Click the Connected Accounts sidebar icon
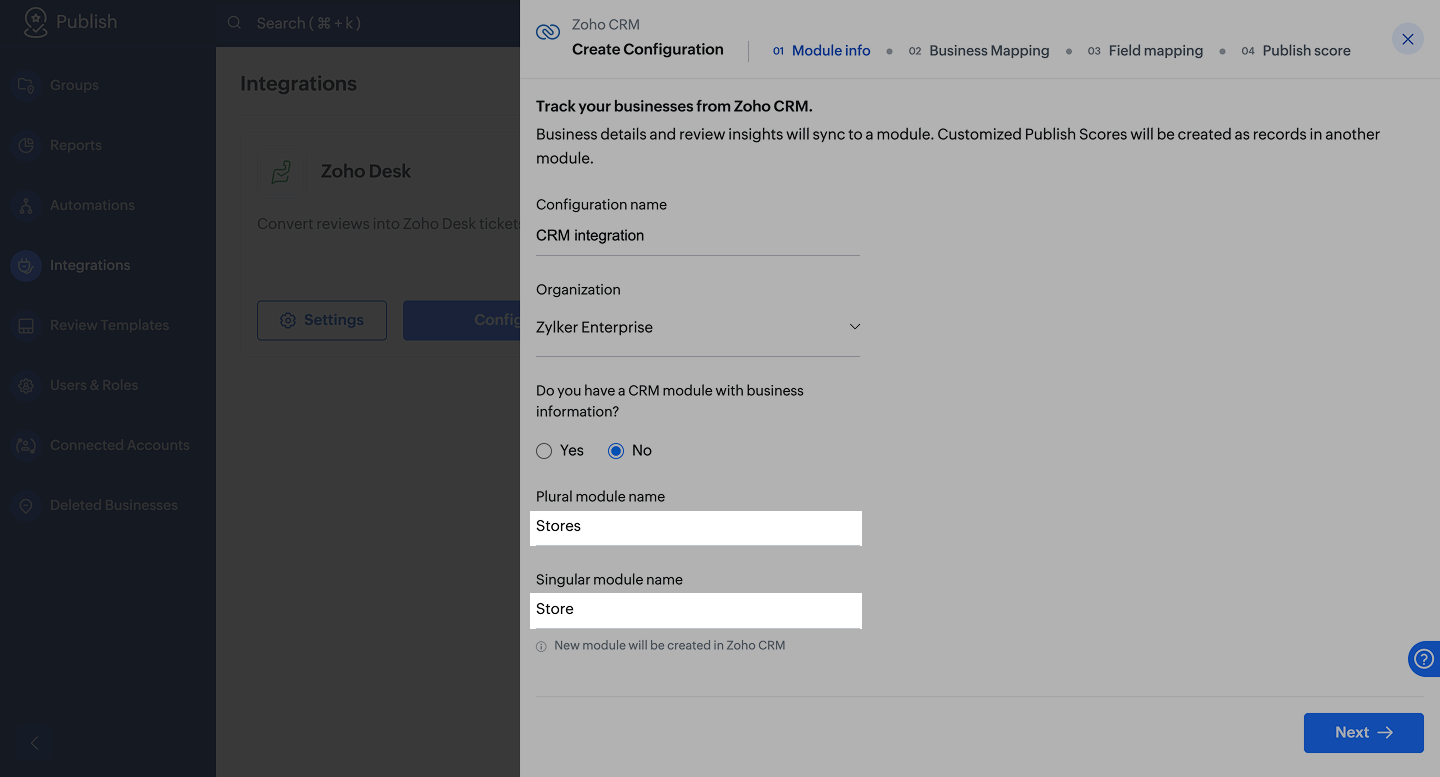The width and height of the screenshot is (1440, 777). (26, 445)
